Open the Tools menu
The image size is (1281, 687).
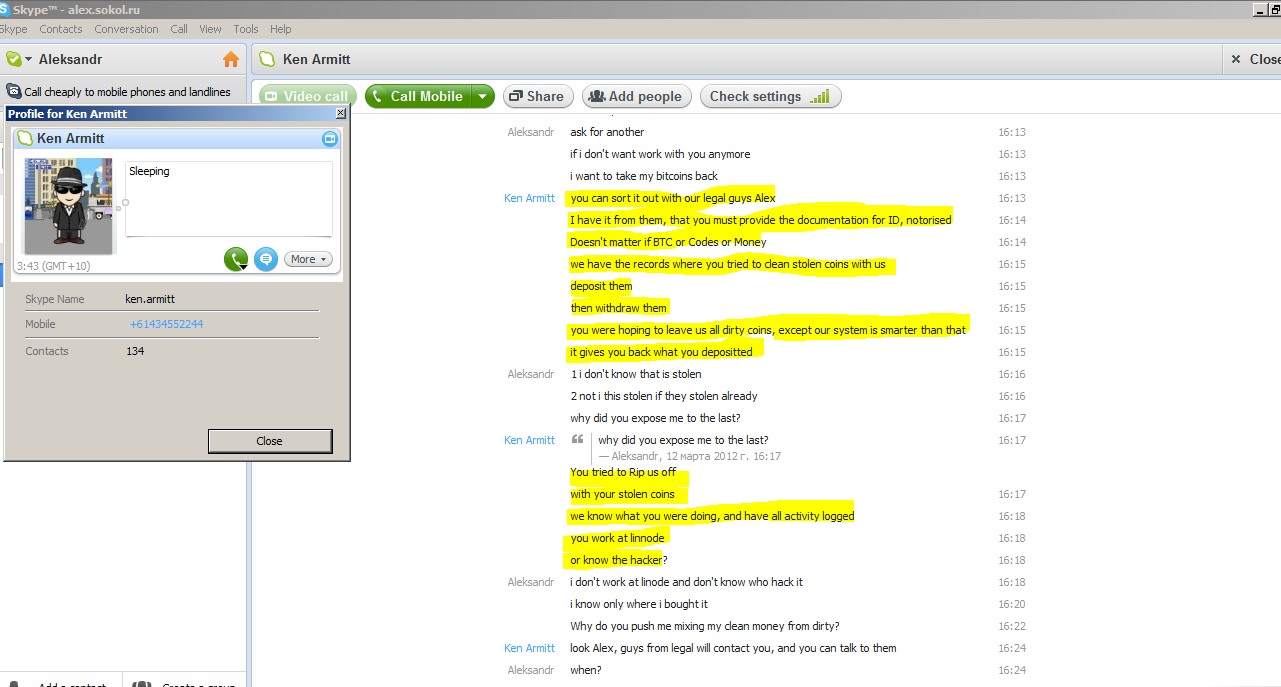[246, 29]
